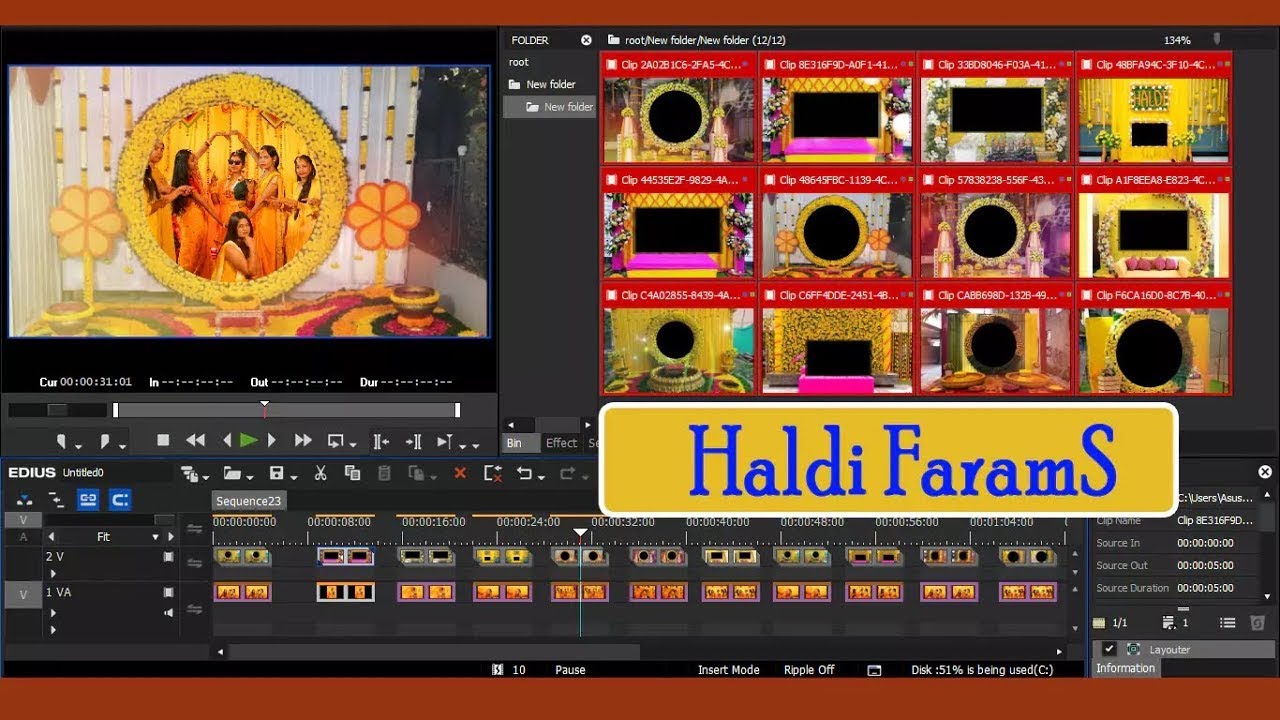Click the Set In point button
Screen dimensions: 1280x720
pyautogui.click(x=61, y=441)
